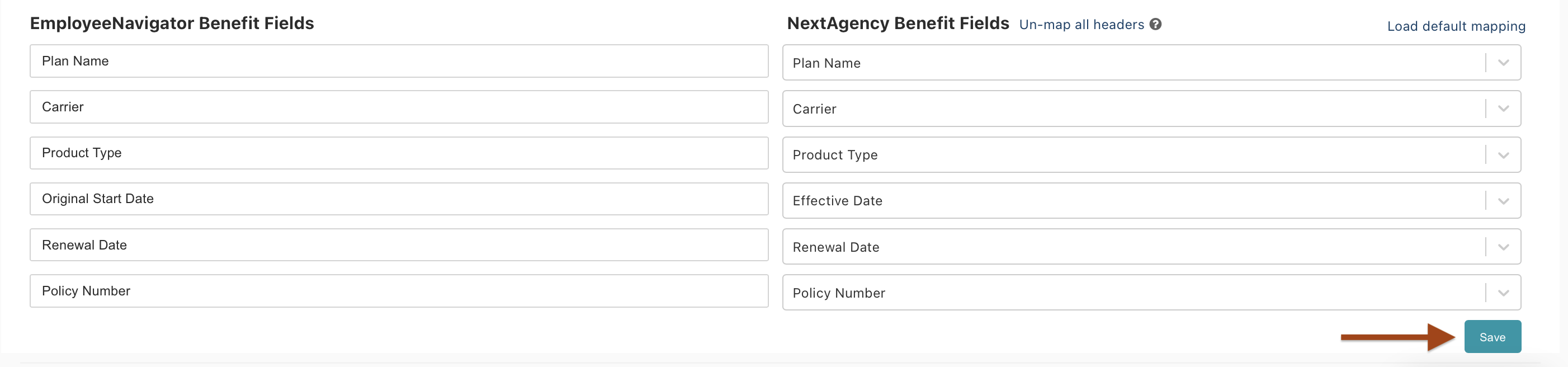Click the EmployeeNavigator Carrier field
The image size is (1568, 367).
click(399, 107)
